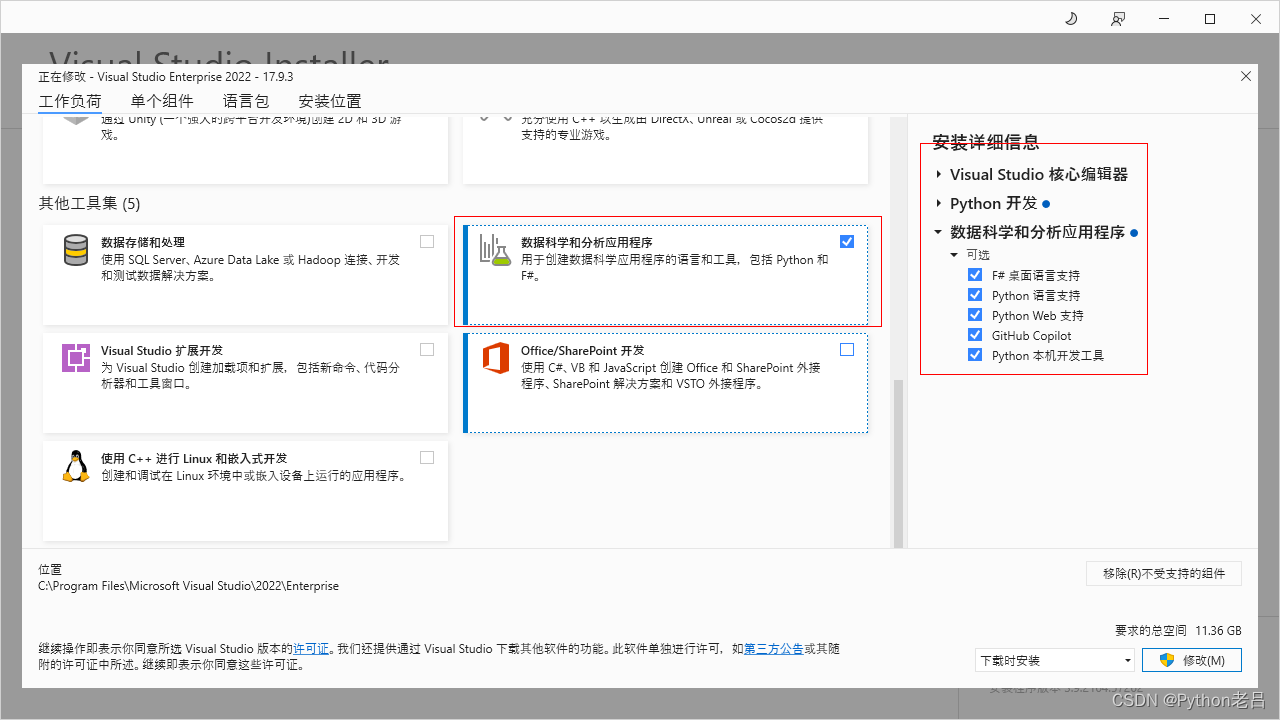Click the Linux penguin icon
This screenshot has height=720, width=1280.
tap(76, 466)
